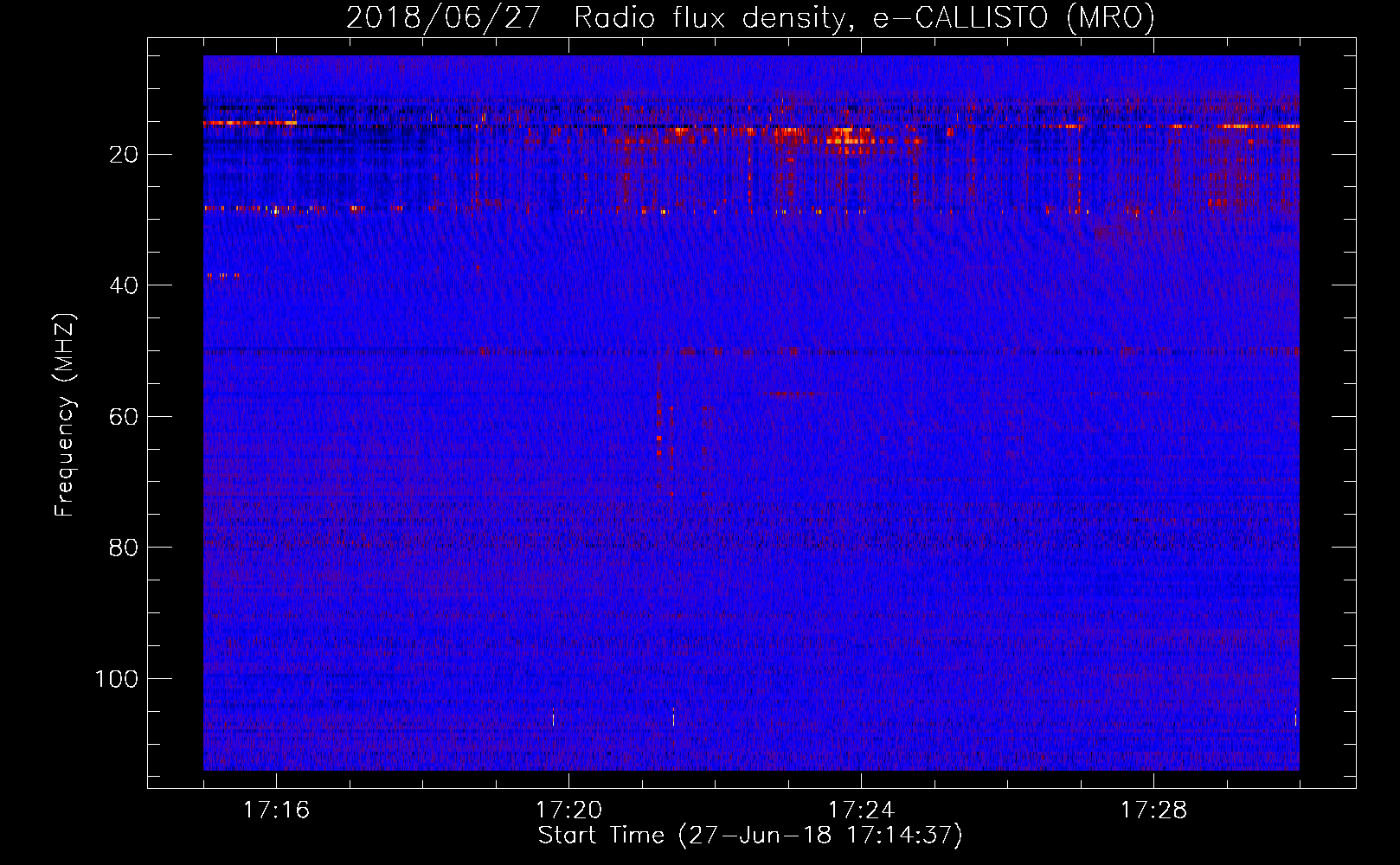Click the 20 frequency tick label
This screenshot has height=865, width=1400.
pos(124,155)
